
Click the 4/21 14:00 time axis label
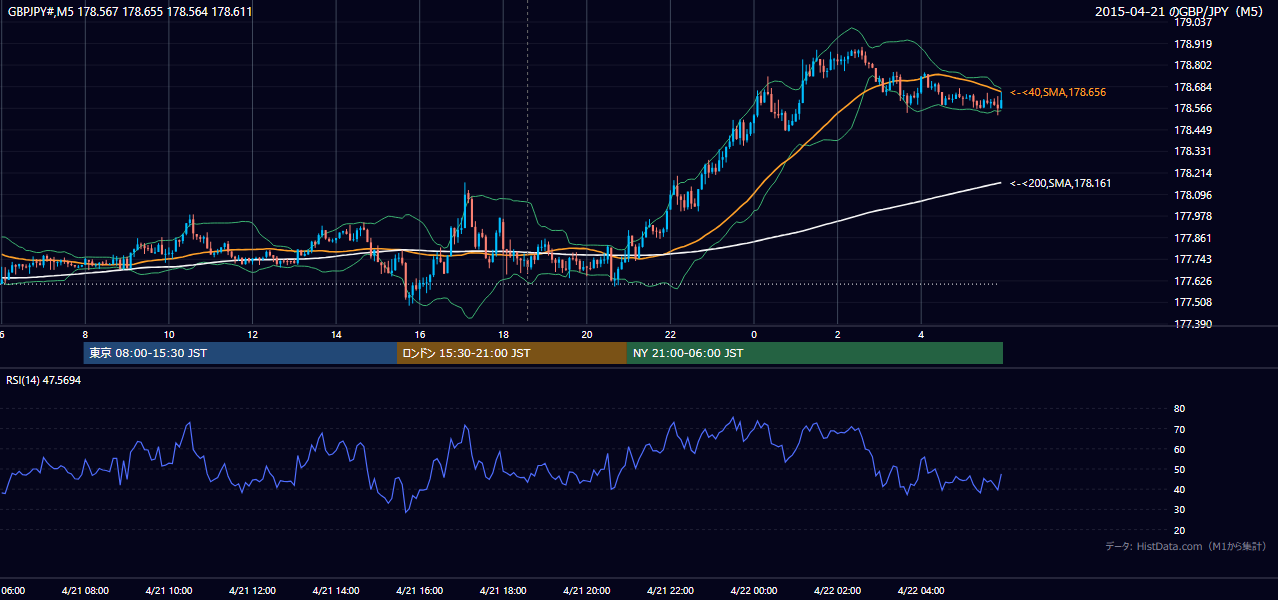pyautogui.click(x=336, y=590)
